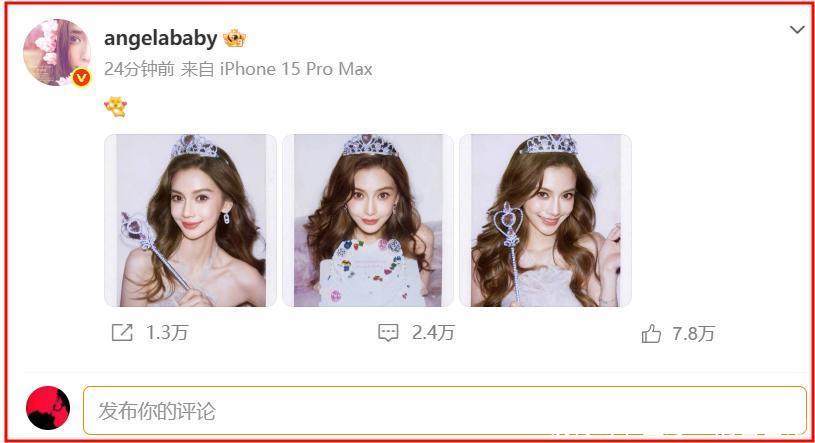Open first photo with wand on left

(190, 220)
